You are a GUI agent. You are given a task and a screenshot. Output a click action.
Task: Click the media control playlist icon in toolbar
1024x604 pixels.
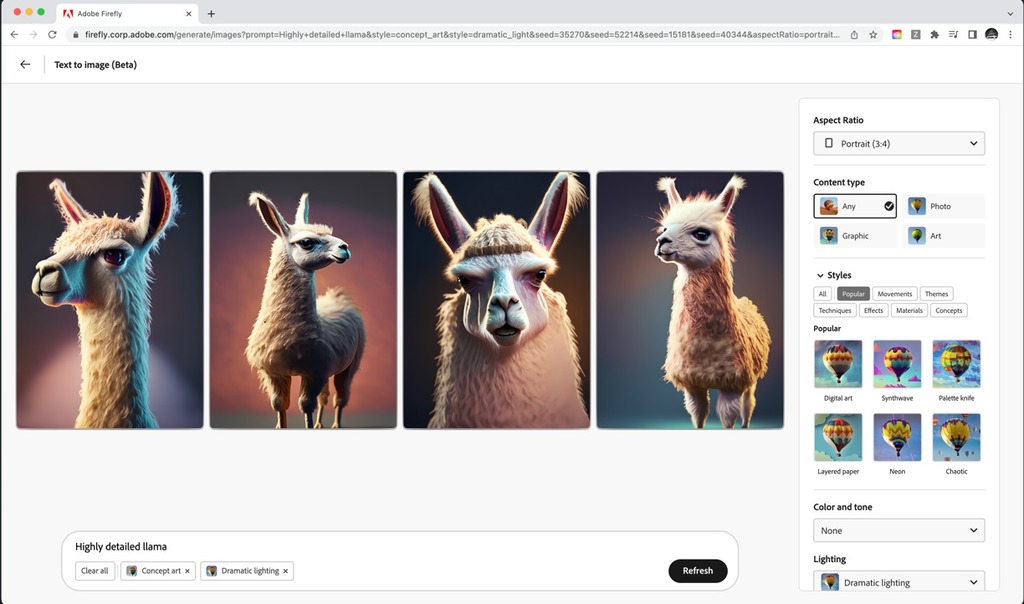(x=953, y=35)
